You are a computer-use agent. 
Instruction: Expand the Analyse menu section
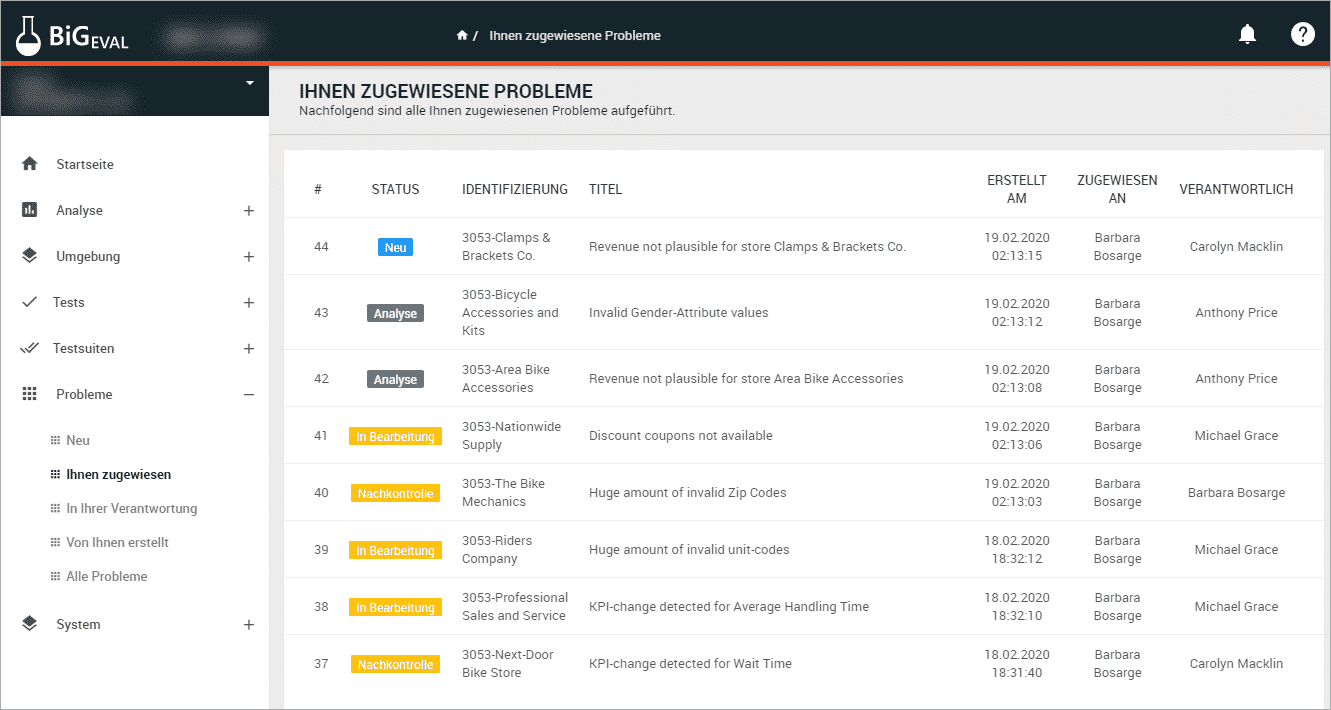[x=248, y=210]
